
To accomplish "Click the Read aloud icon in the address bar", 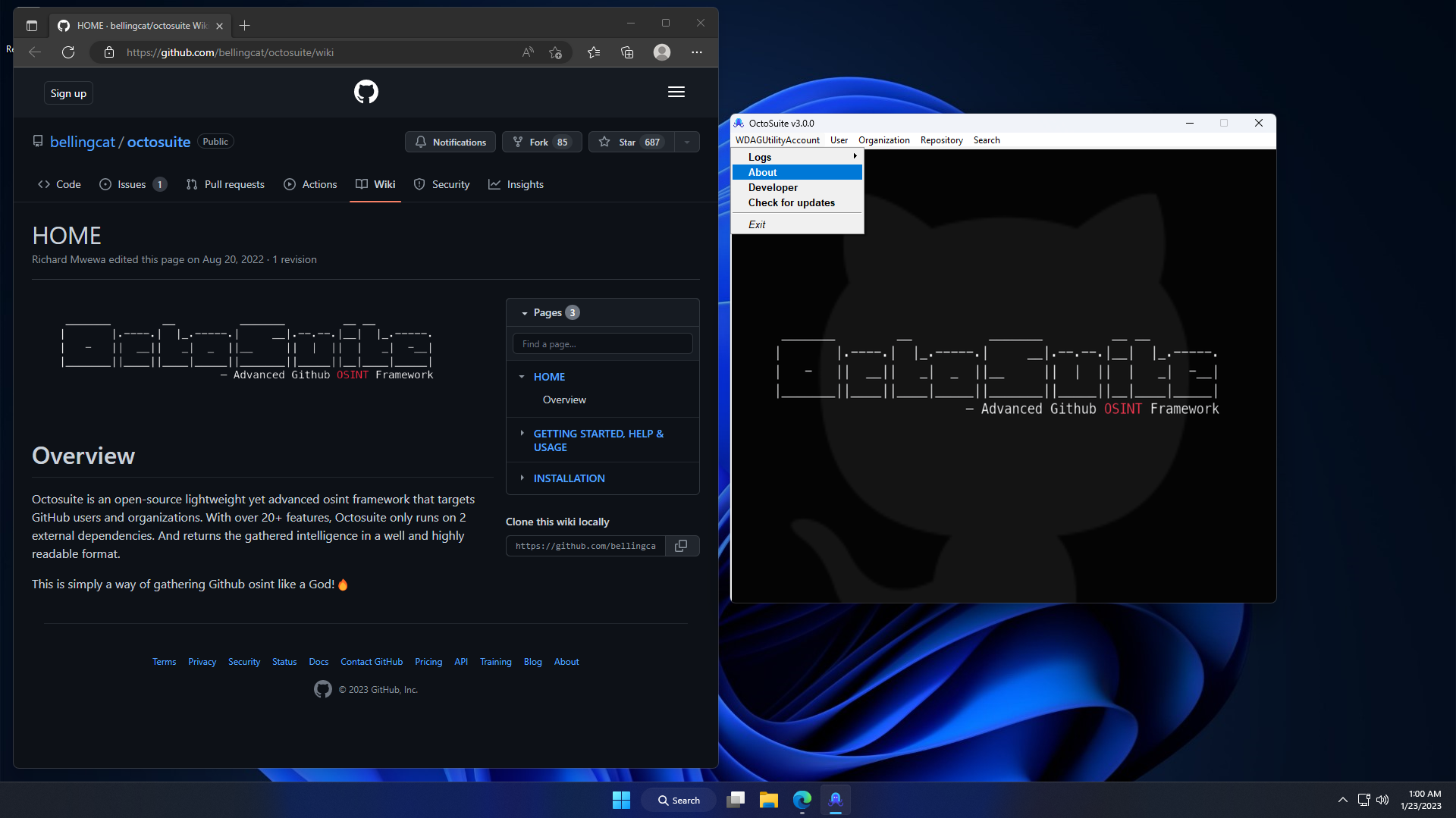I will pos(528,52).
